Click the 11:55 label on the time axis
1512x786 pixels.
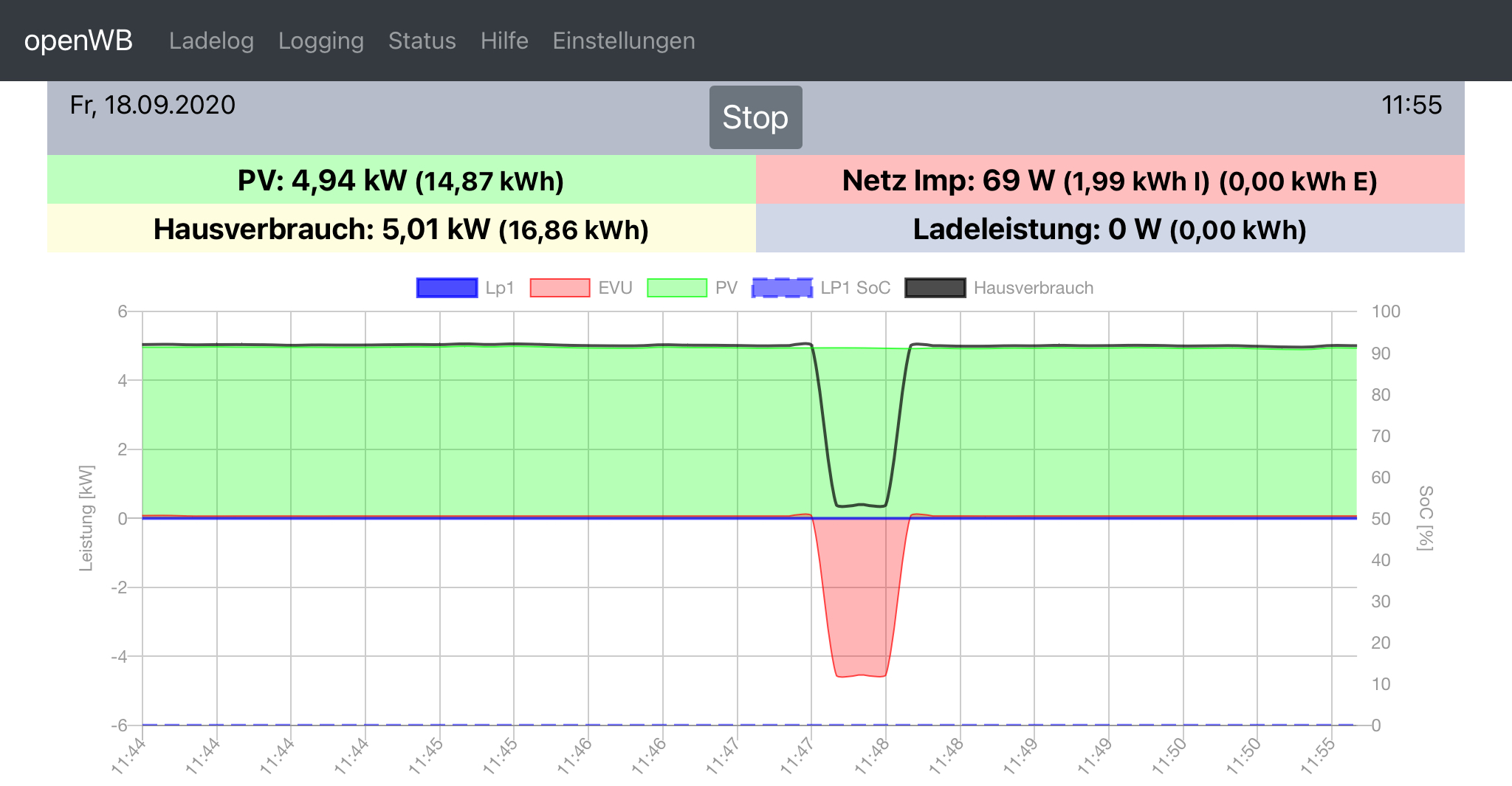1319,756
